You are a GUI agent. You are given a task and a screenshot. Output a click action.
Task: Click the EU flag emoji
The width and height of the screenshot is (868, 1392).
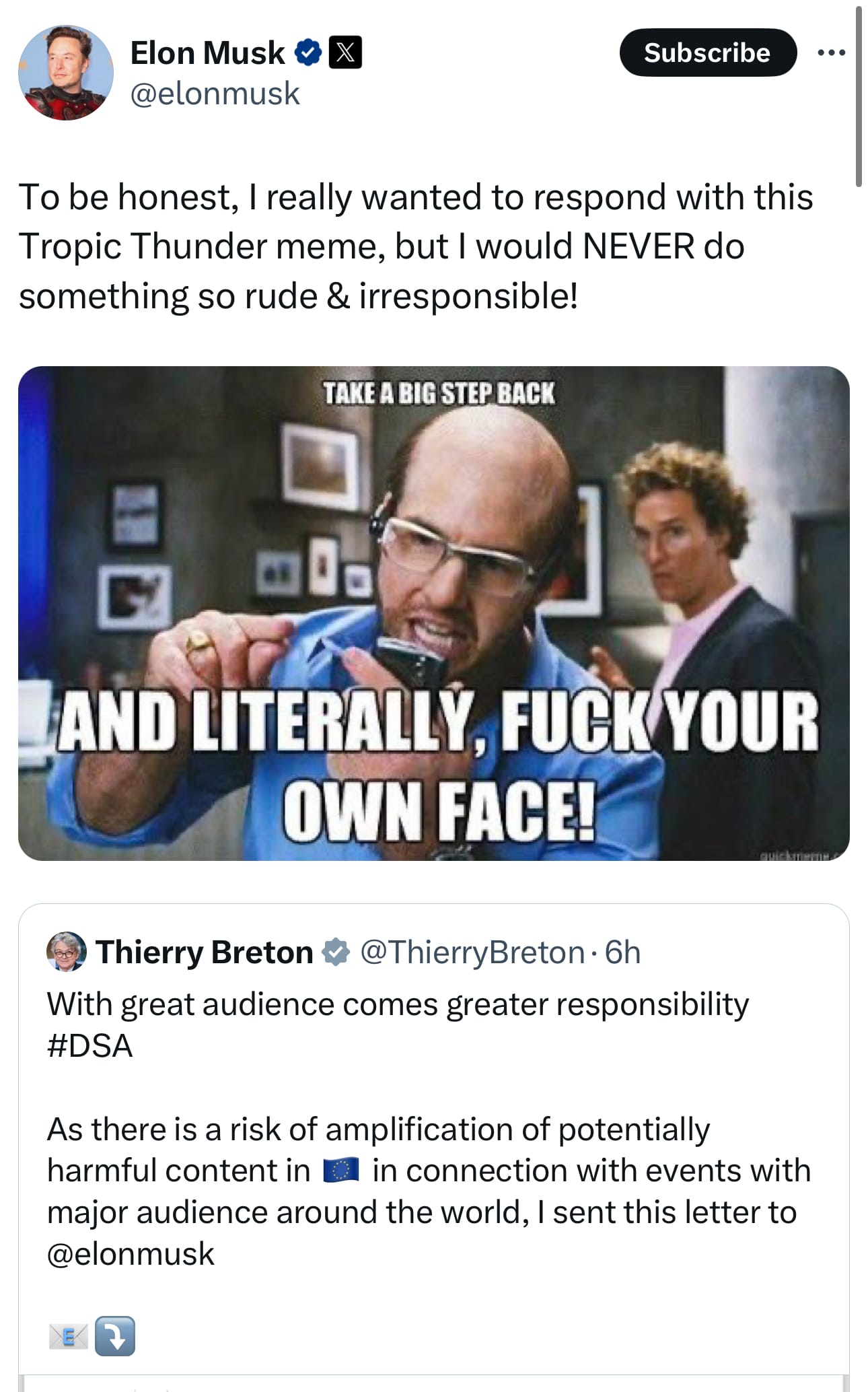tap(341, 1171)
